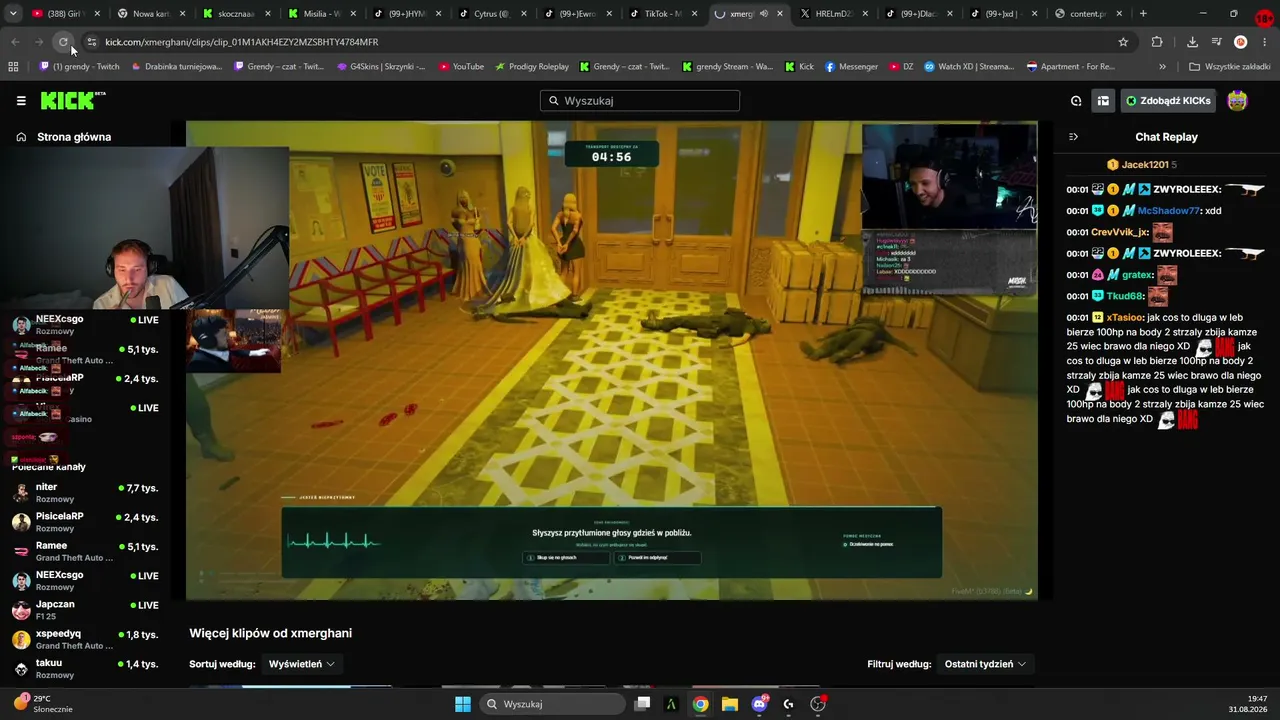
Task: Click username Jacek1201 in chat replay
Action: 1145,165
